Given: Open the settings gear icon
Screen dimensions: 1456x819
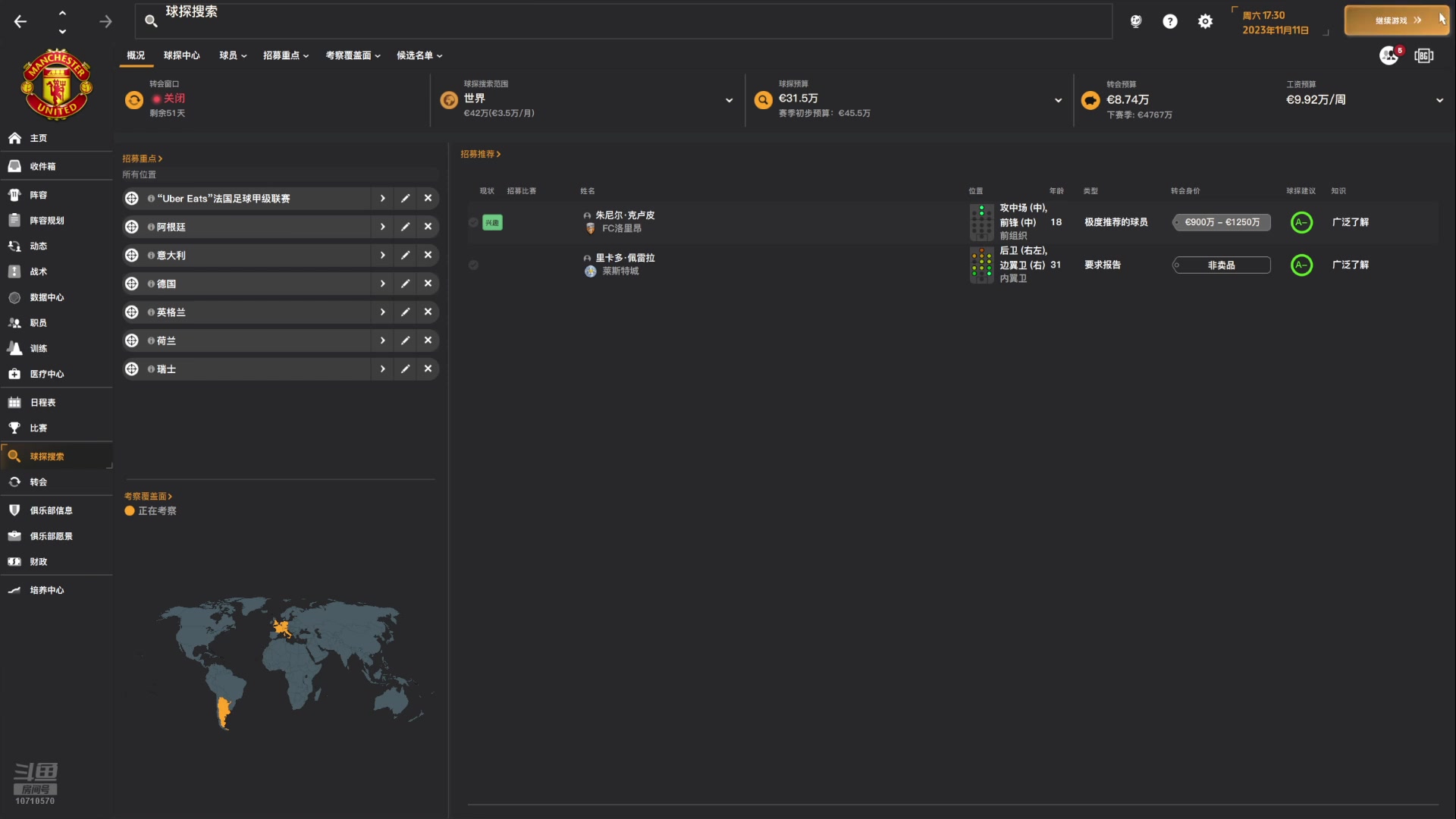Looking at the screenshot, I should tap(1205, 21).
